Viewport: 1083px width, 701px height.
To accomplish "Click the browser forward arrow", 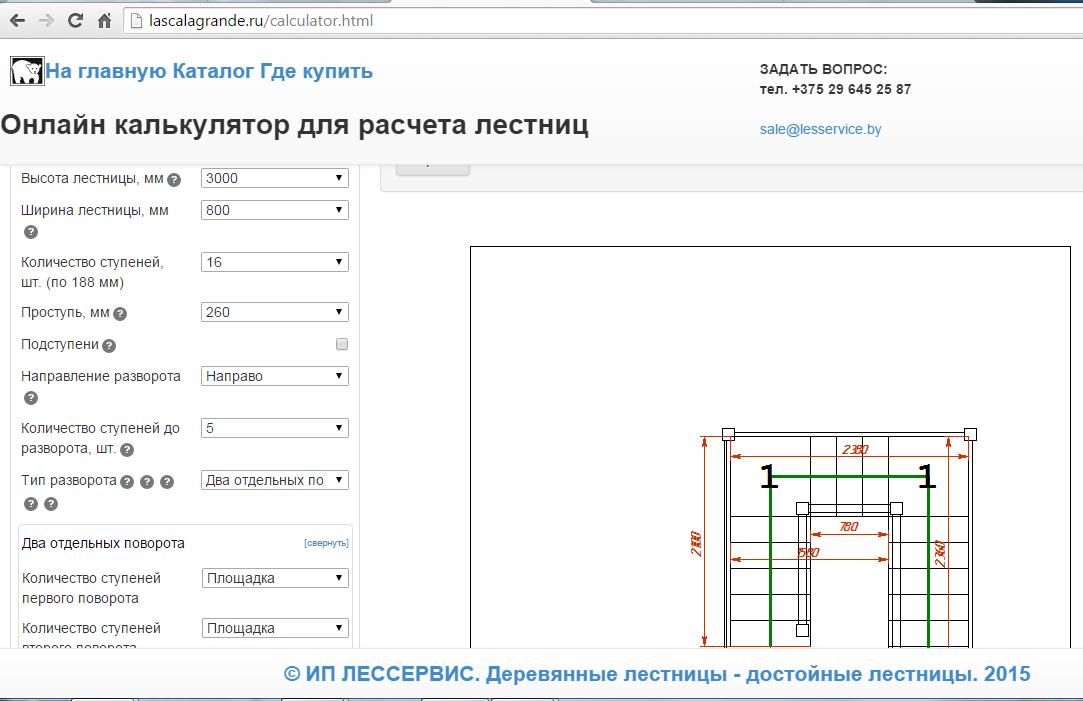I will click(46, 21).
